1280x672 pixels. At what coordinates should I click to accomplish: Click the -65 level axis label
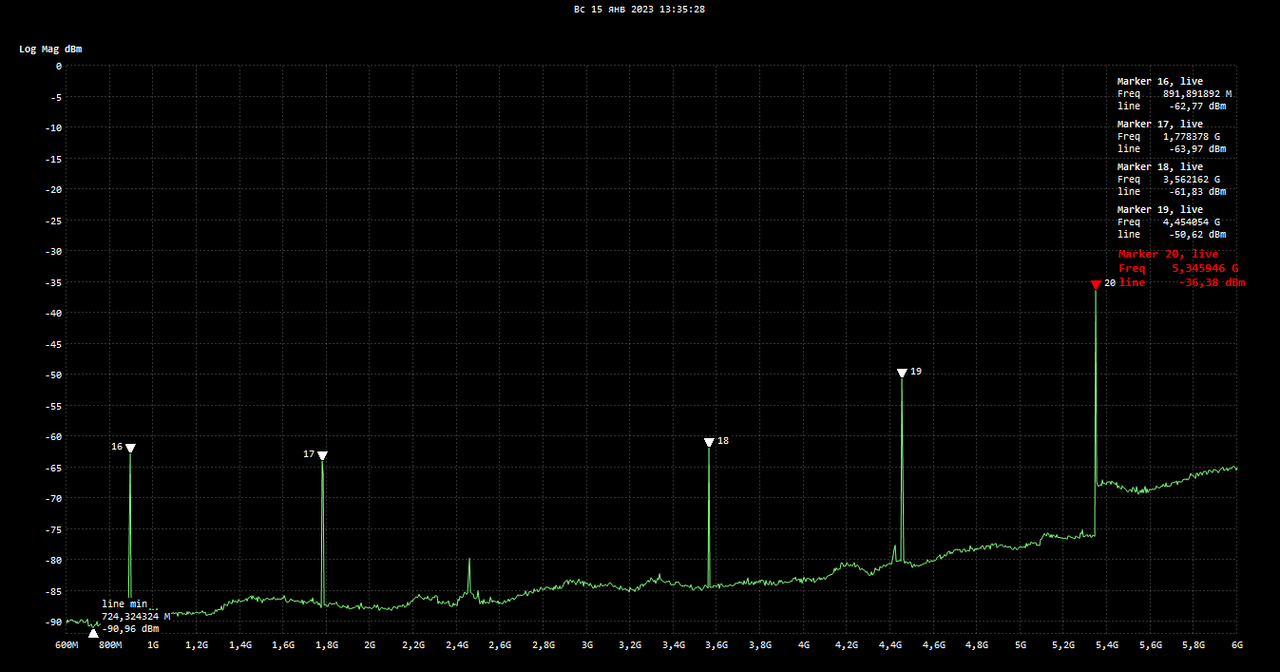tap(53, 468)
